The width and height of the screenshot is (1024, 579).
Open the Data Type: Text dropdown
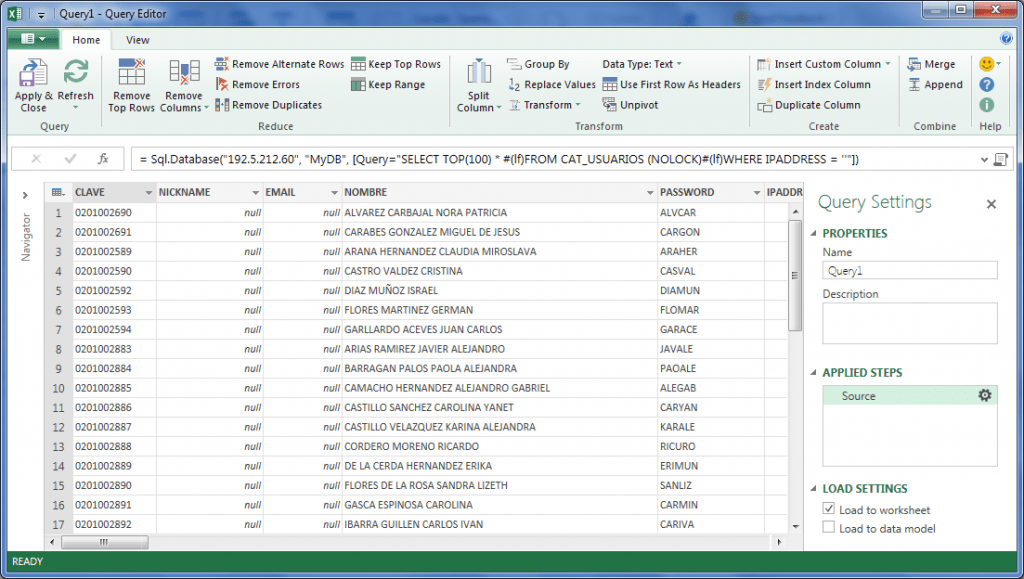pyautogui.click(x=641, y=64)
